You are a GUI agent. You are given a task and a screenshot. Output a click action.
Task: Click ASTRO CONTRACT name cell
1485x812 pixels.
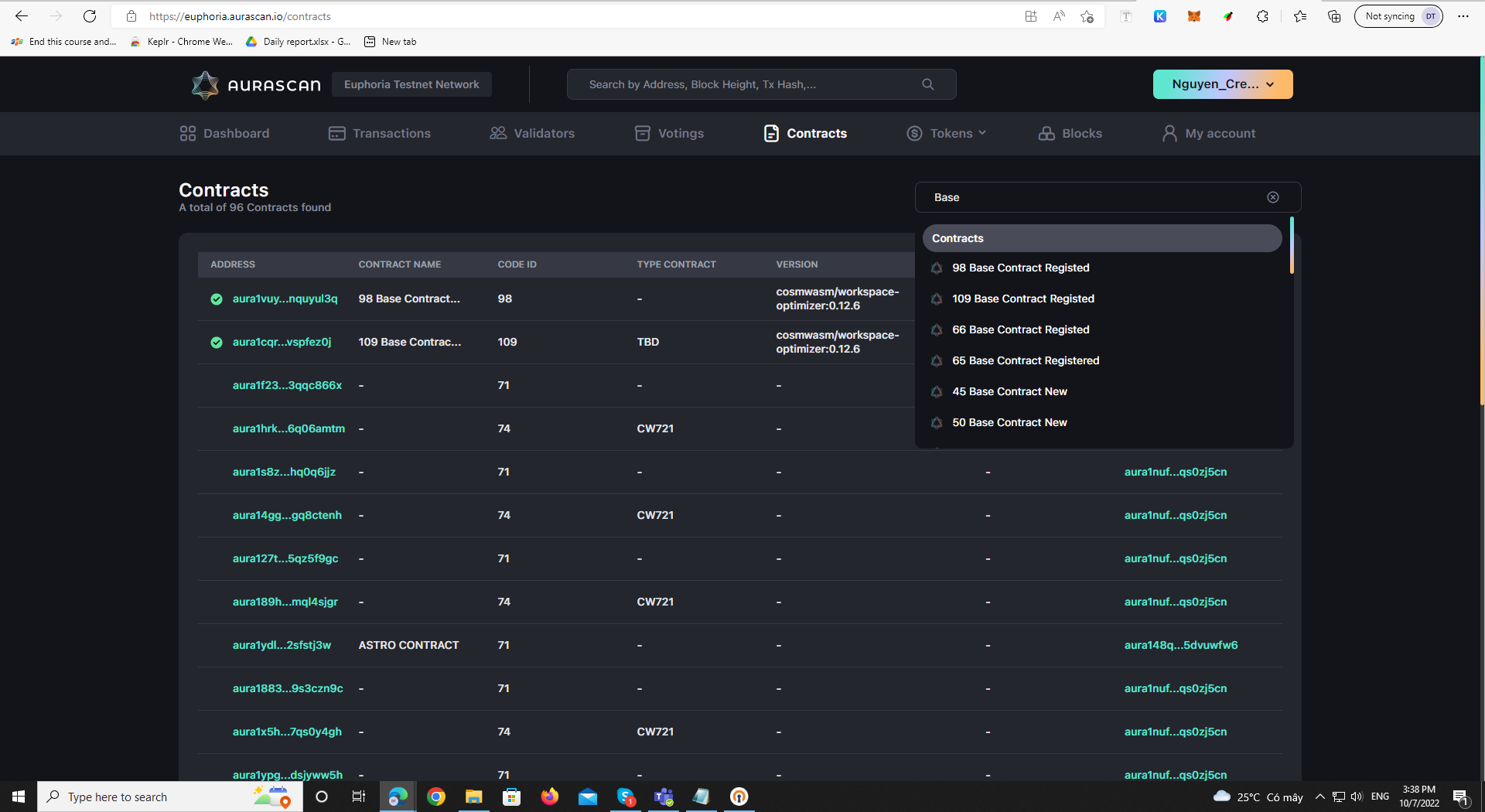pyautogui.click(x=408, y=645)
